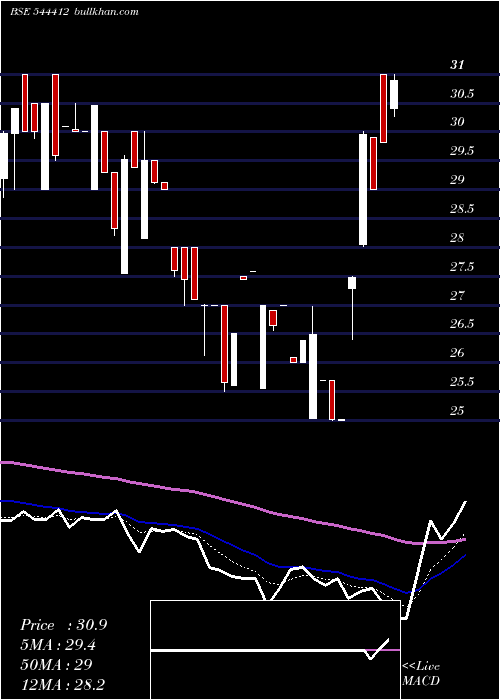Click the 27.5 price axis label
The height and width of the screenshot is (700, 500).
[461, 267]
